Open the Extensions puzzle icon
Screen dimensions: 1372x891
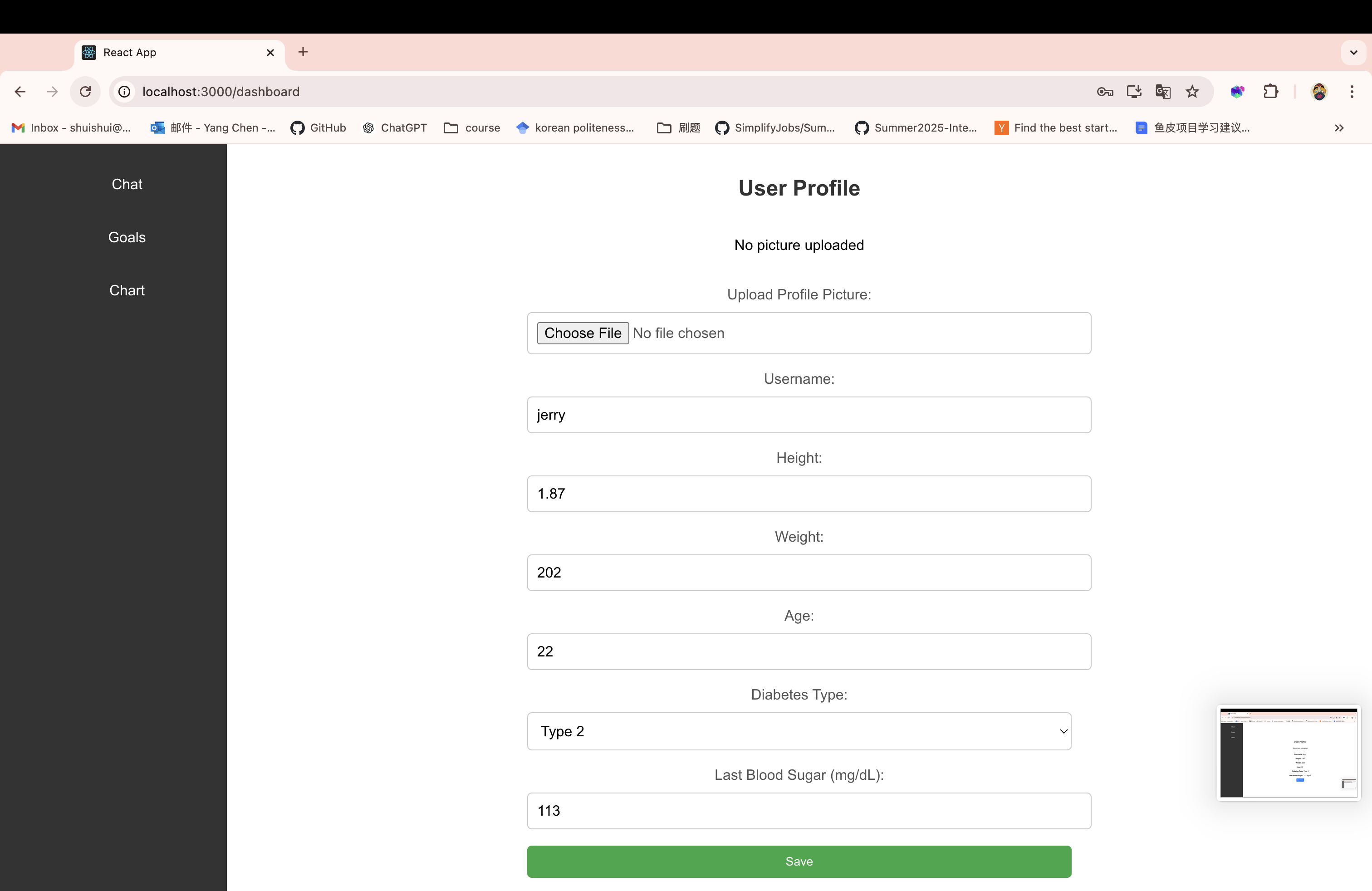pyautogui.click(x=1270, y=92)
